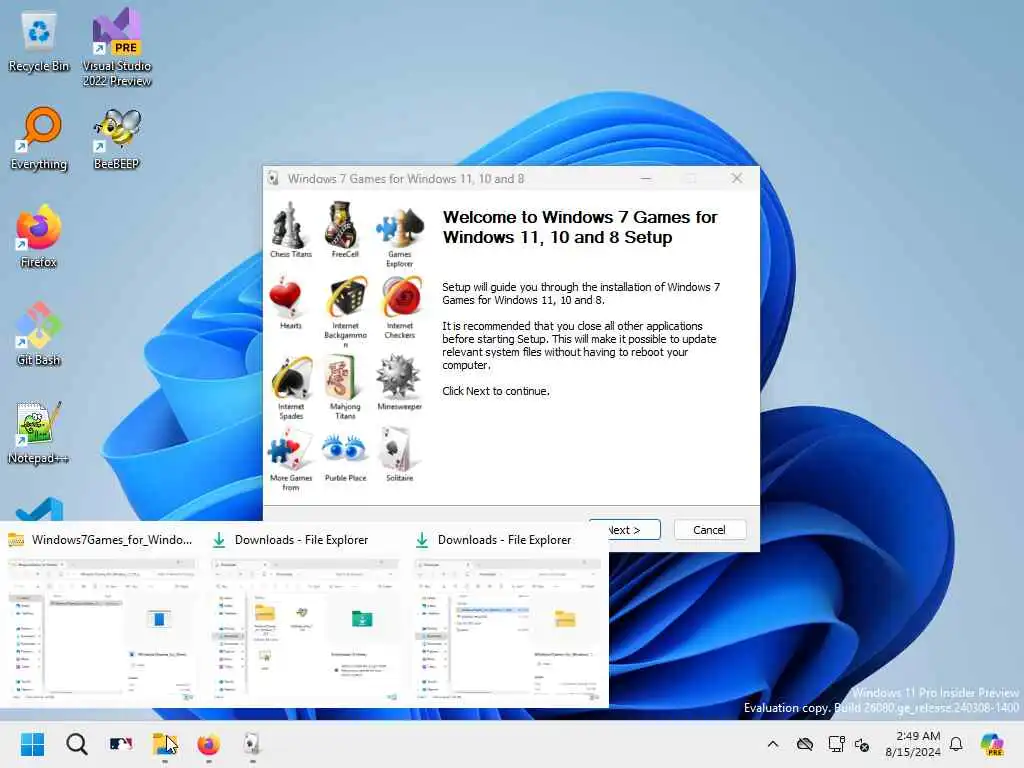Open the notification bell
Image resolution: width=1024 pixels, height=768 pixels.
click(x=956, y=744)
